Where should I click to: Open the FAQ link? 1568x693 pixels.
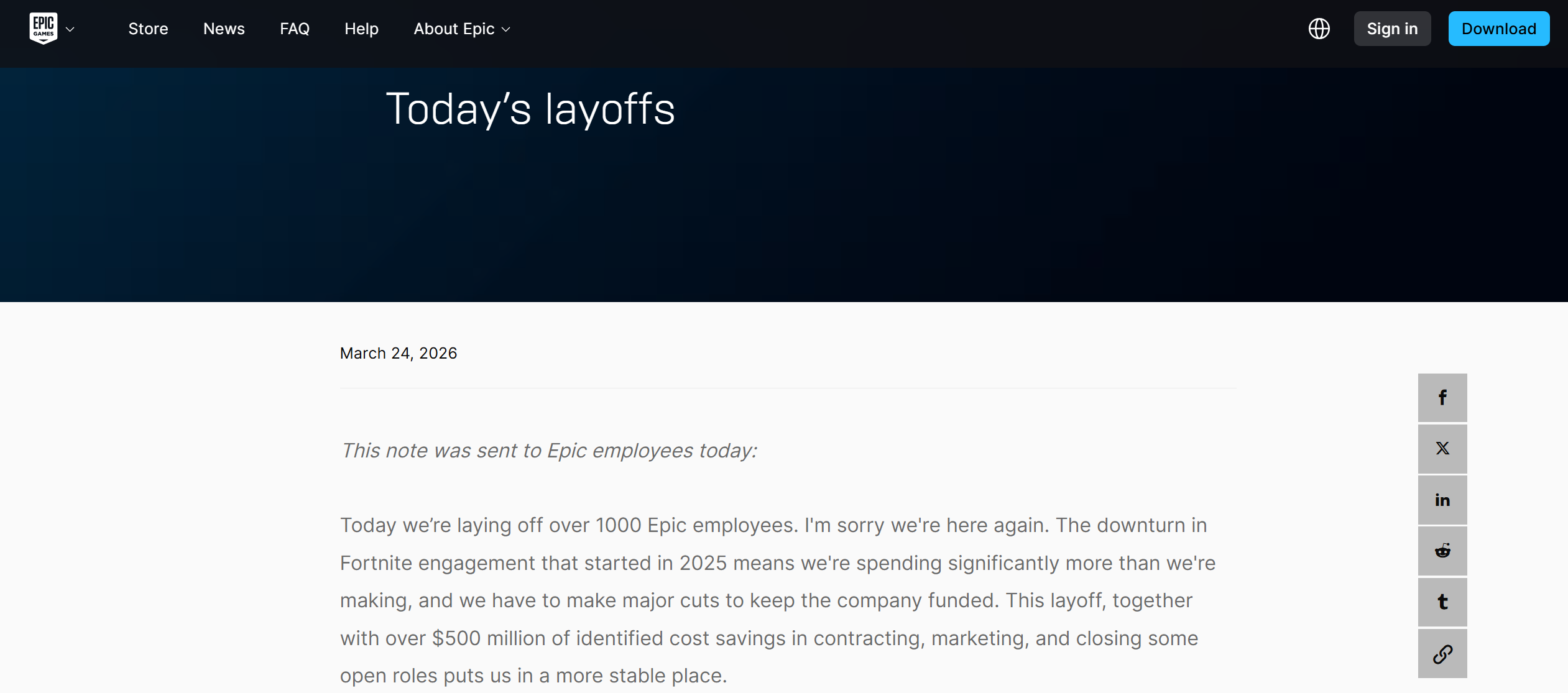295,29
